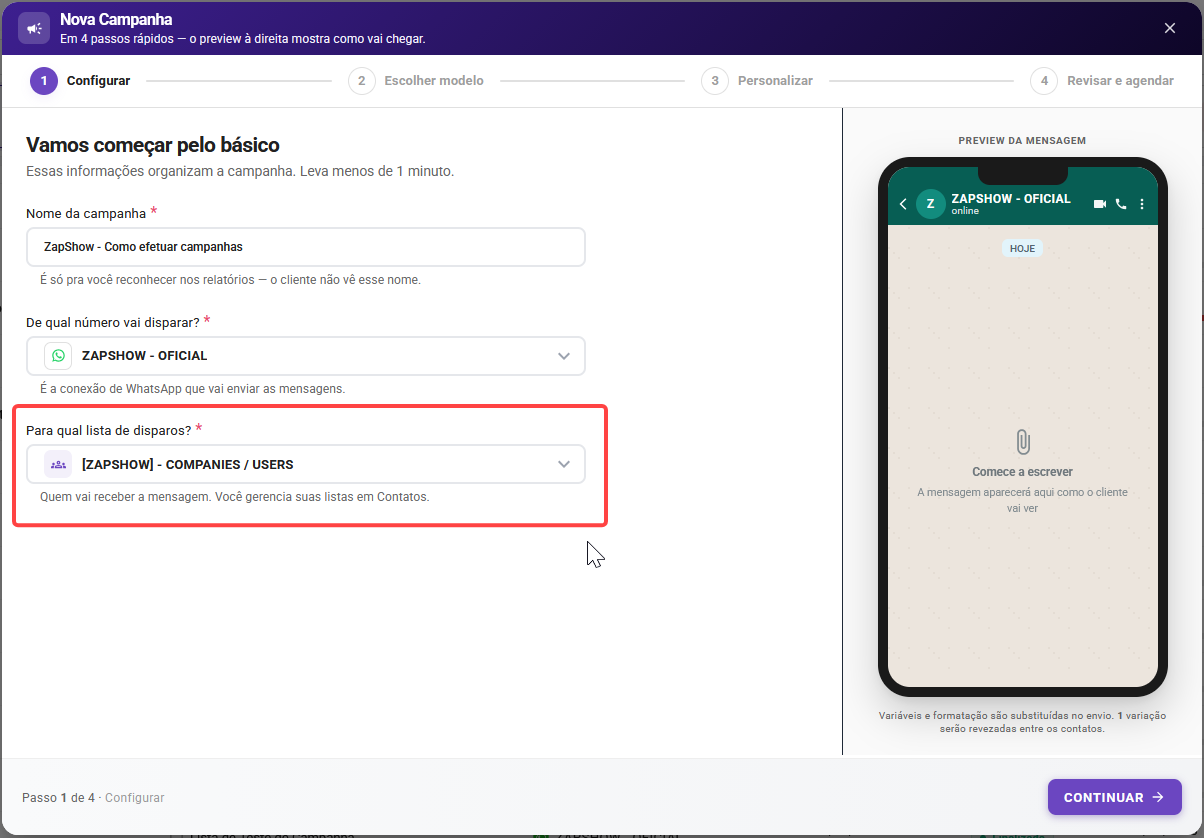Click the ZAPSHOW - OFICIAL contact name in preview

tap(1011, 199)
